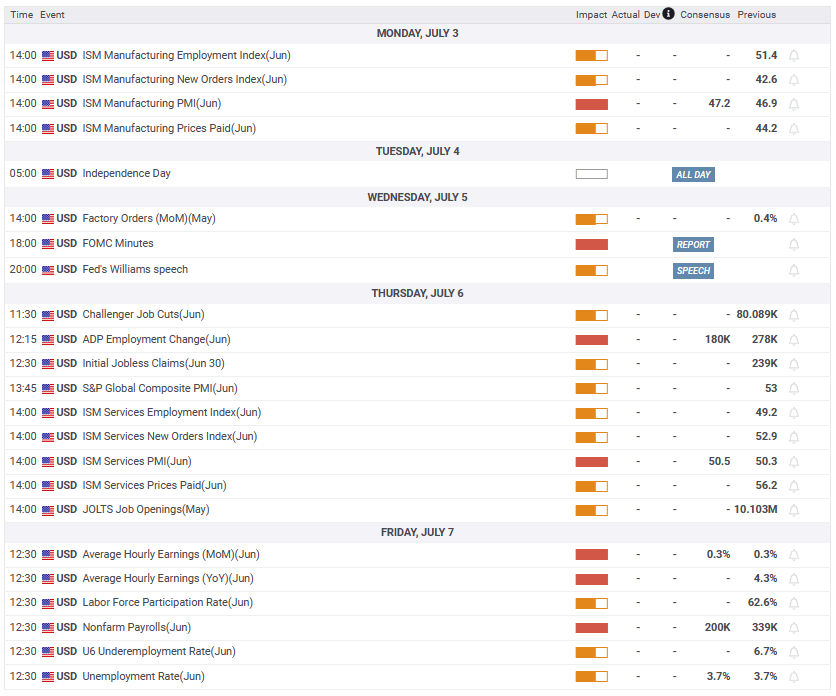Viewport: 836px width, 696px height.
Task: Click the Previous column header
Action: [x=757, y=14]
